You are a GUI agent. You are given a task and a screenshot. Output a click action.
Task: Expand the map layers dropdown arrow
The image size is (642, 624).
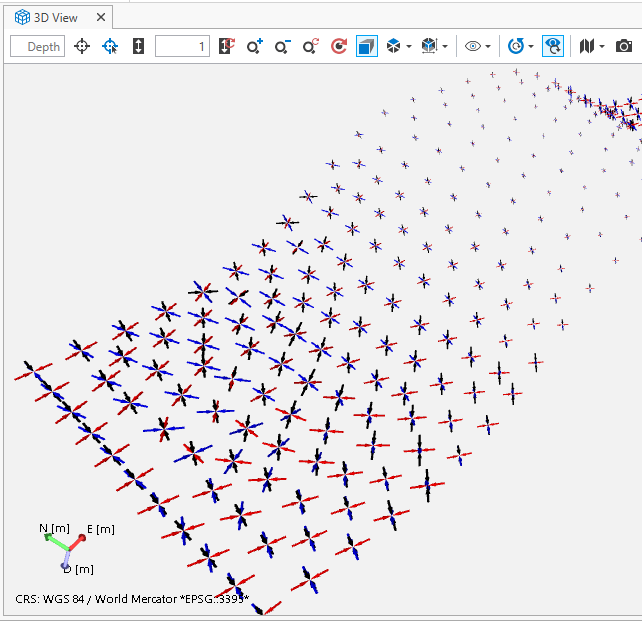pos(602,47)
